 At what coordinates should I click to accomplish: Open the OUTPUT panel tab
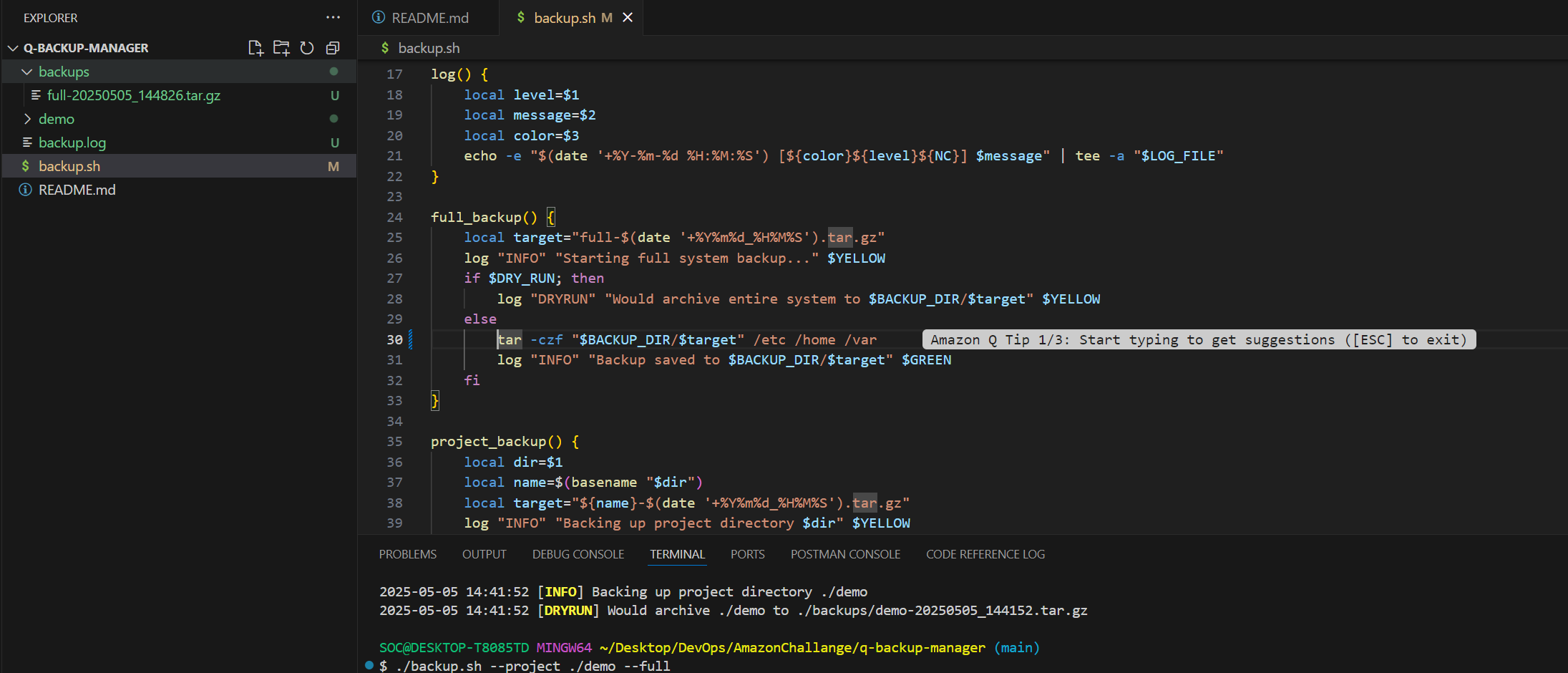pos(484,554)
